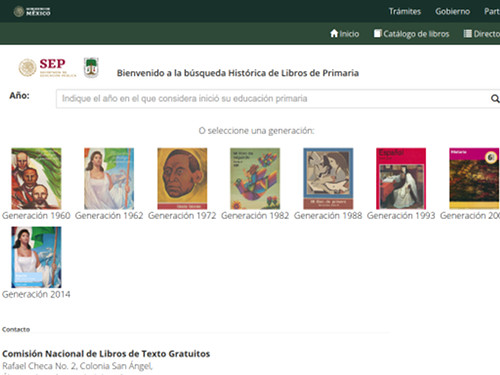Click the grid icon beside Directorio
Screen dimensions: 500x375
point(468,33)
